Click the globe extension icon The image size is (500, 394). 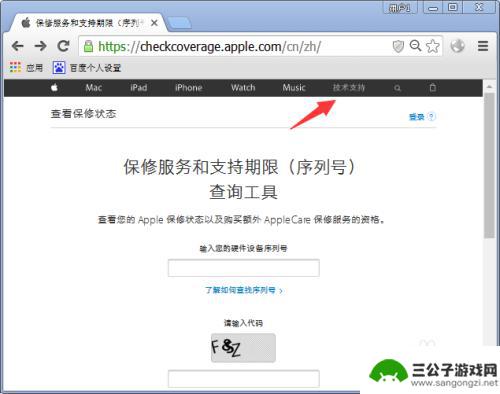458,46
